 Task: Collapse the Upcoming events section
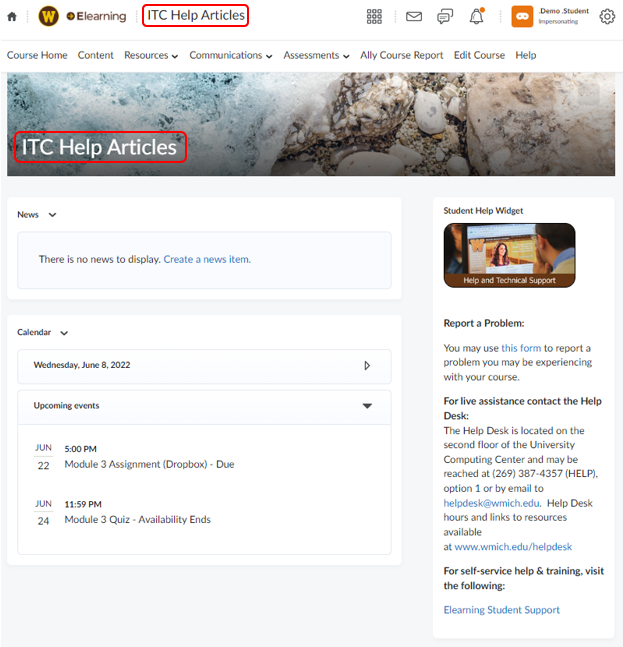click(367, 406)
